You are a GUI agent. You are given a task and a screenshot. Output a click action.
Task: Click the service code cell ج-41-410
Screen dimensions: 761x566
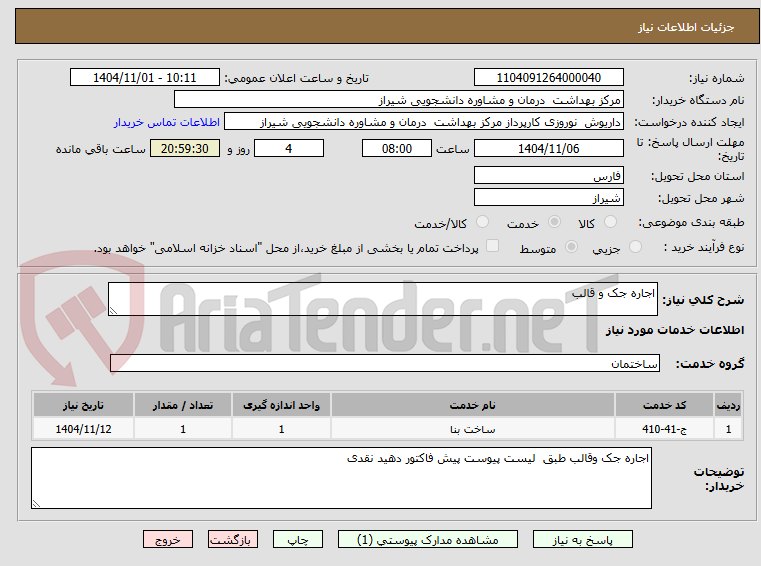pos(664,429)
